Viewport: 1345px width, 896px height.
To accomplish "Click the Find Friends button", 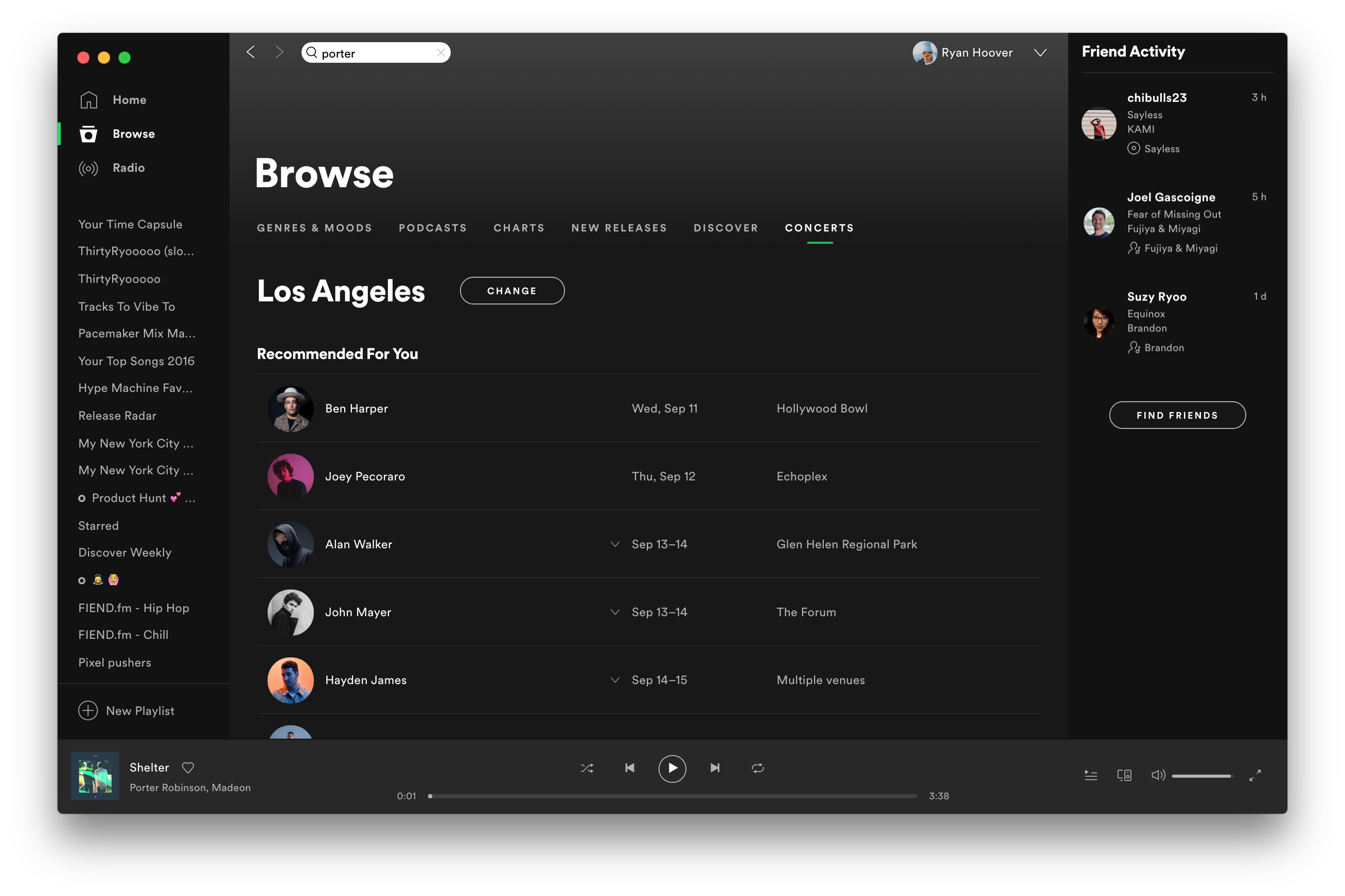I will (x=1176, y=416).
